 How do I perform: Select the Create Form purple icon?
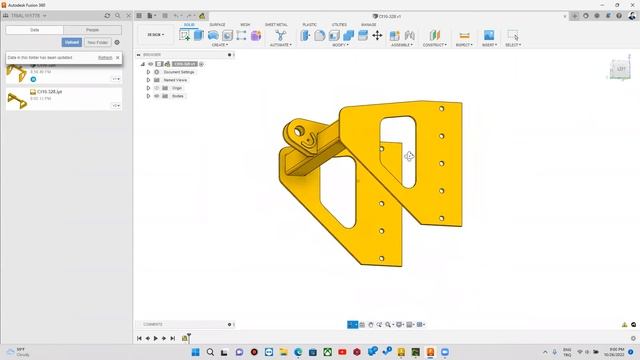point(256,36)
